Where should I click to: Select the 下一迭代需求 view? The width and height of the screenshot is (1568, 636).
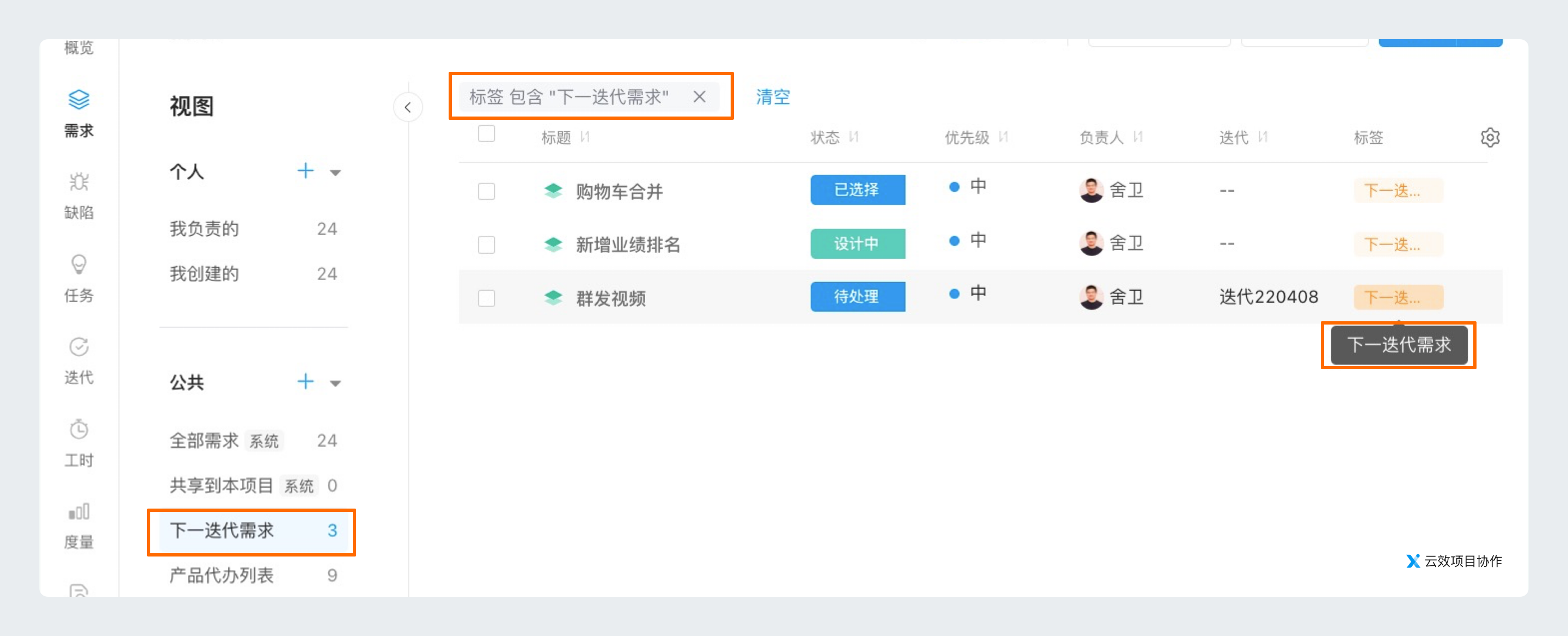click(x=253, y=530)
